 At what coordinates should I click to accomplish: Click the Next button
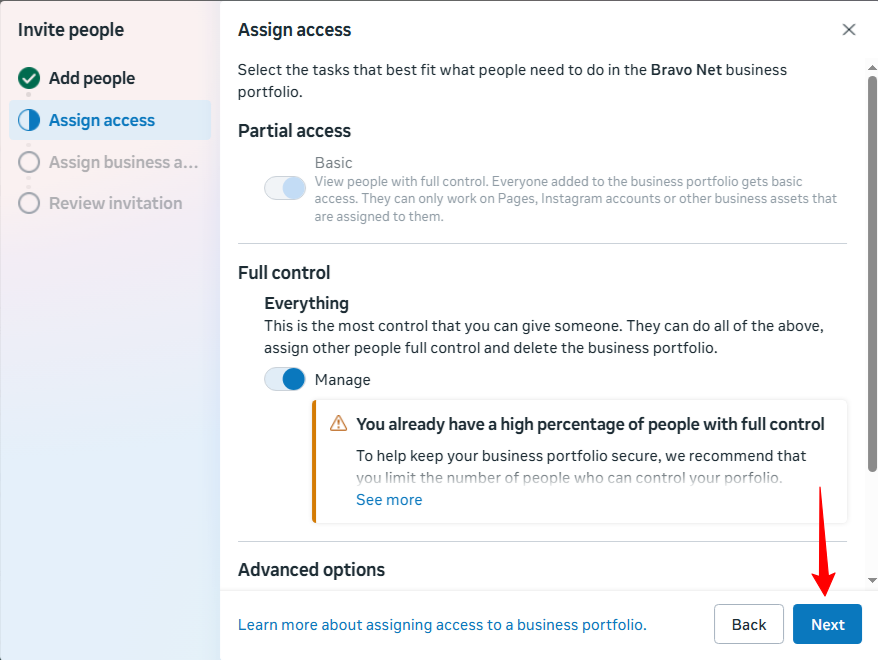click(x=827, y=624)
